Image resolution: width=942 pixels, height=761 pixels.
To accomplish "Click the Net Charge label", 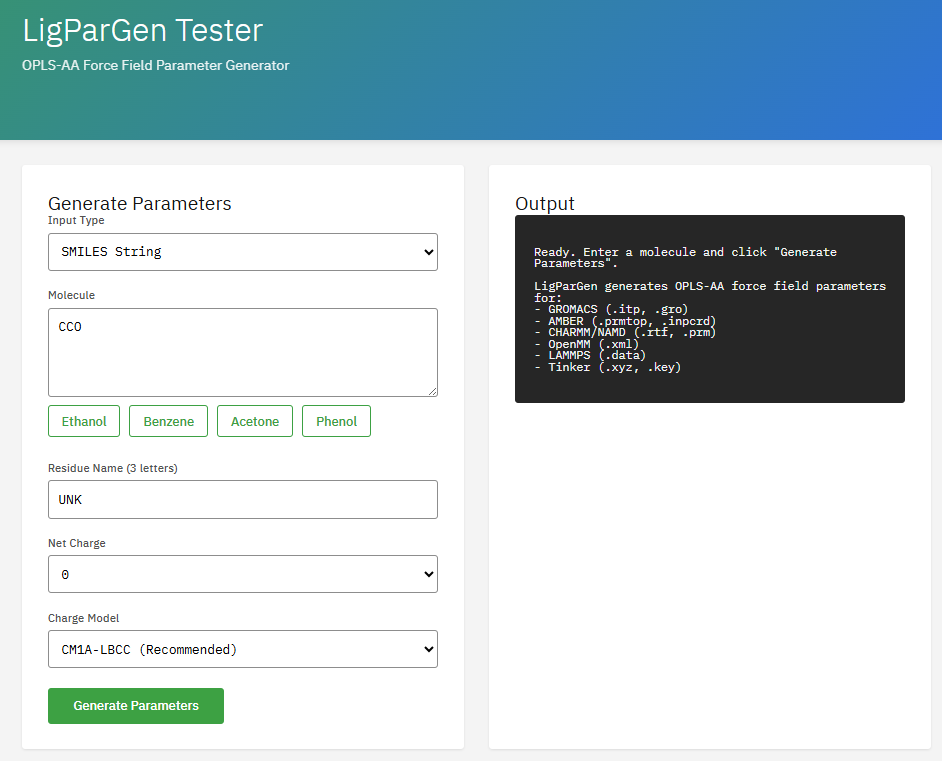I will pyautogui.click(x=76, y=543).
